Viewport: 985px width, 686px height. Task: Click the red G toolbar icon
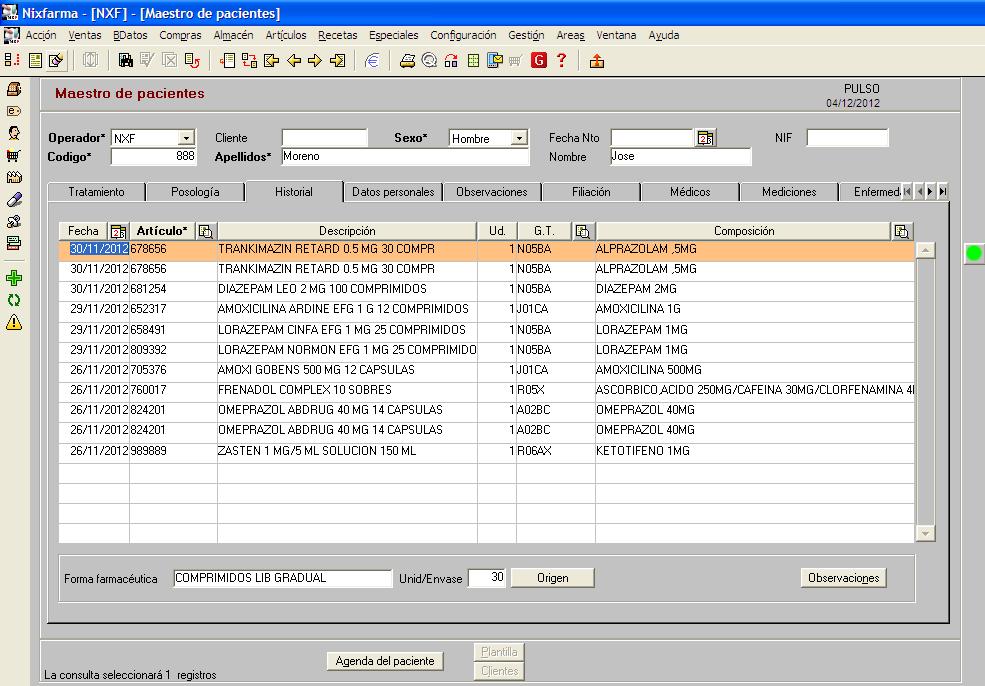pyautogui.click(x=538, y=60)
